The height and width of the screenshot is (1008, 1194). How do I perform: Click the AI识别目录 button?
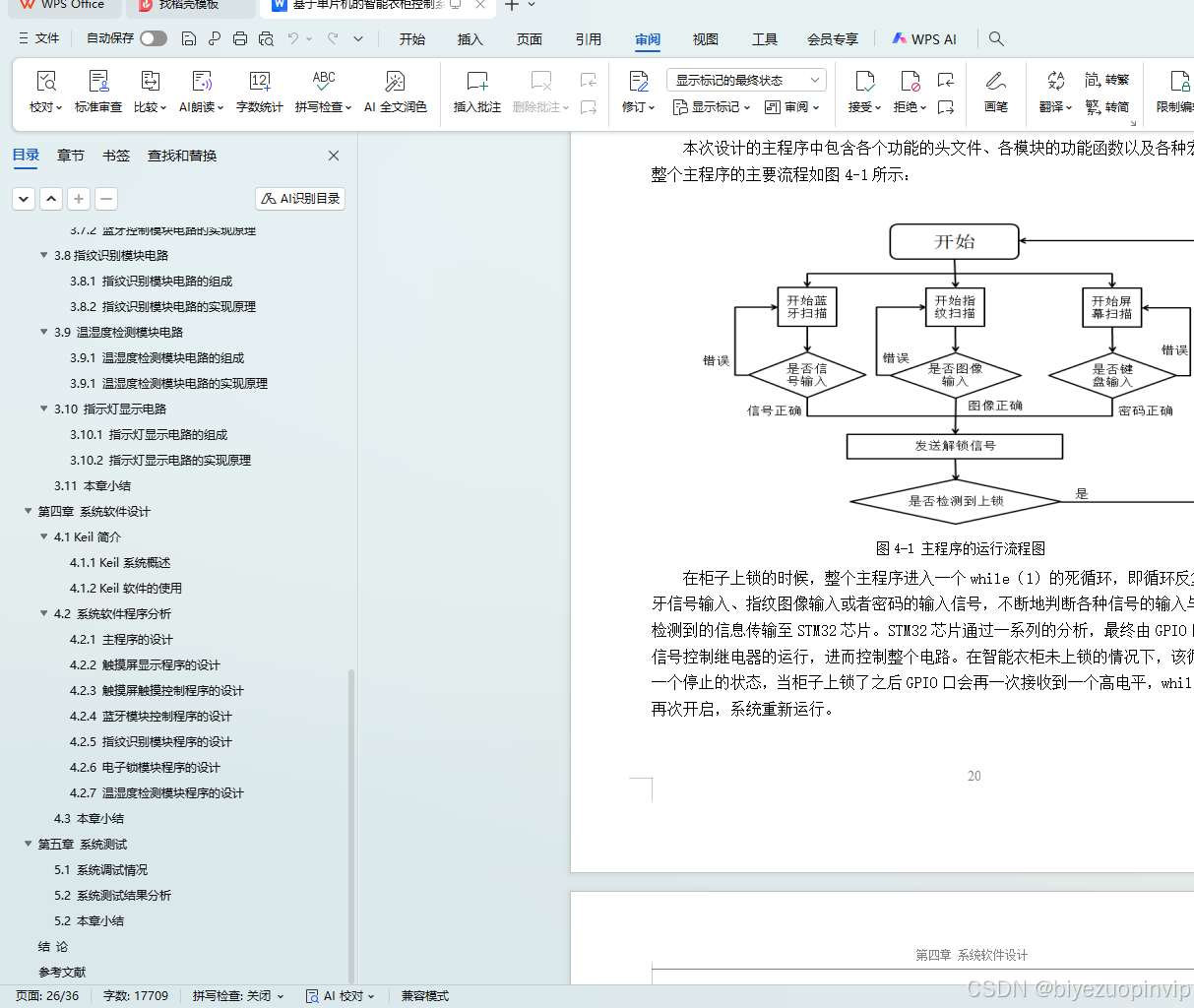pos(299,198)
